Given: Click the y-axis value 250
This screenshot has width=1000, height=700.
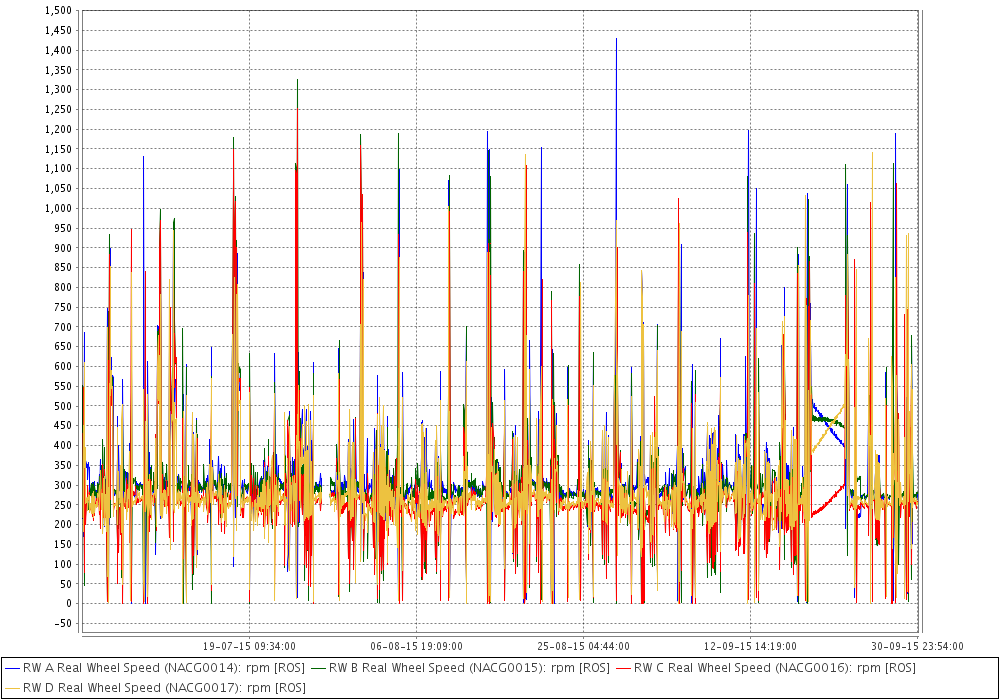Looking at the screenshot, I should pyautogui.click(x=62, y=505).
